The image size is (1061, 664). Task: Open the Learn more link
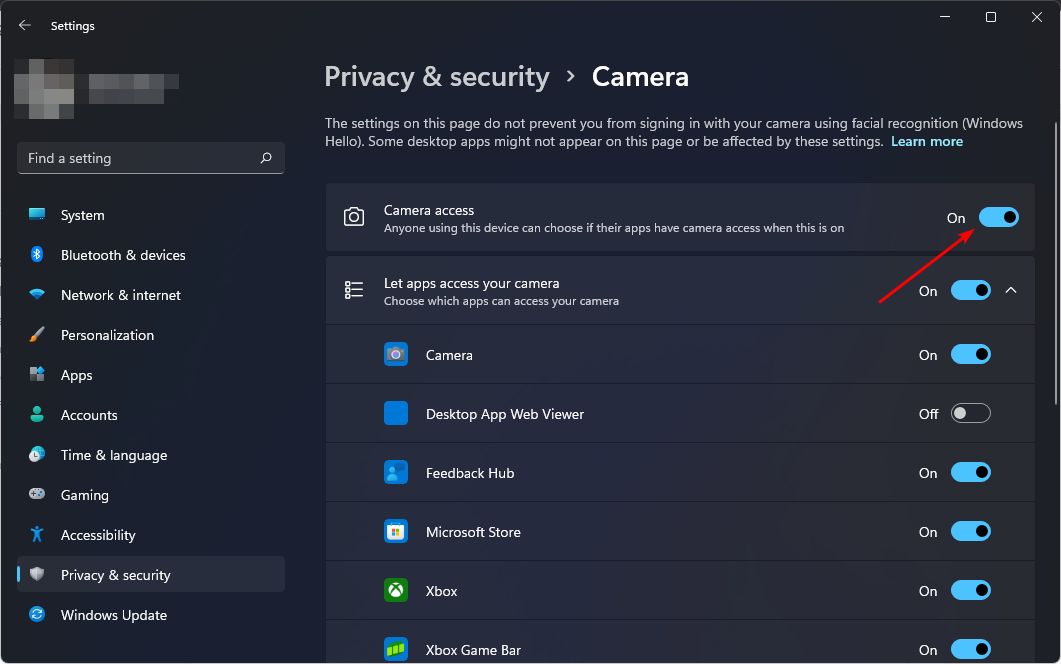click(927, 142)
